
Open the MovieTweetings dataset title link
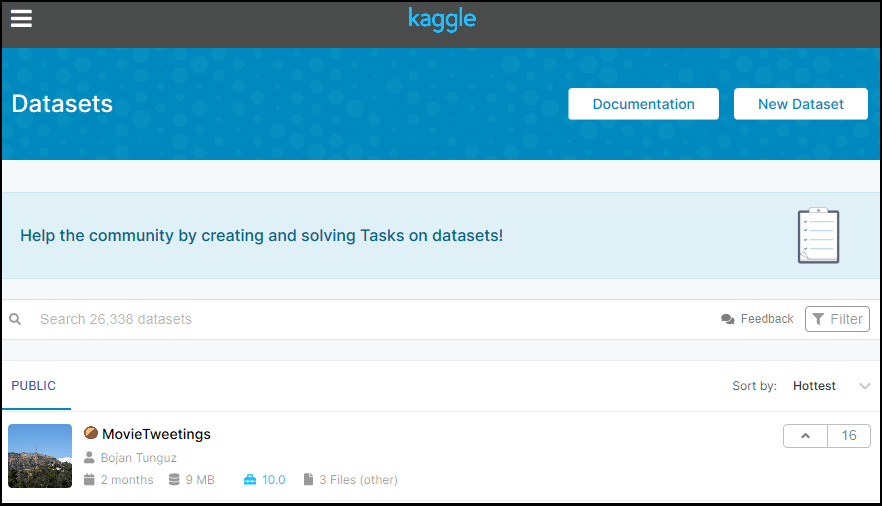(x=156, y=434)
